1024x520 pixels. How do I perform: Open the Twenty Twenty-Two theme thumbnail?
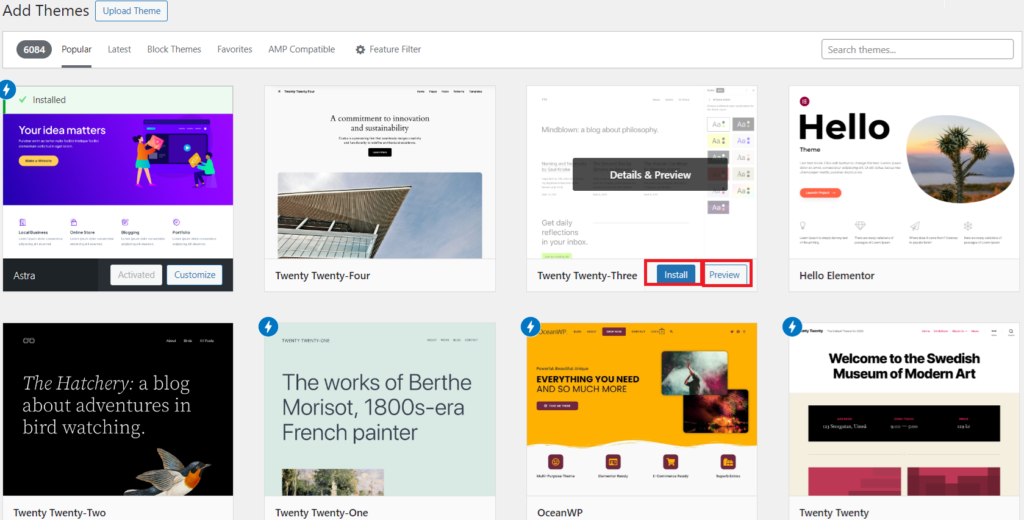tap(118, 409)
